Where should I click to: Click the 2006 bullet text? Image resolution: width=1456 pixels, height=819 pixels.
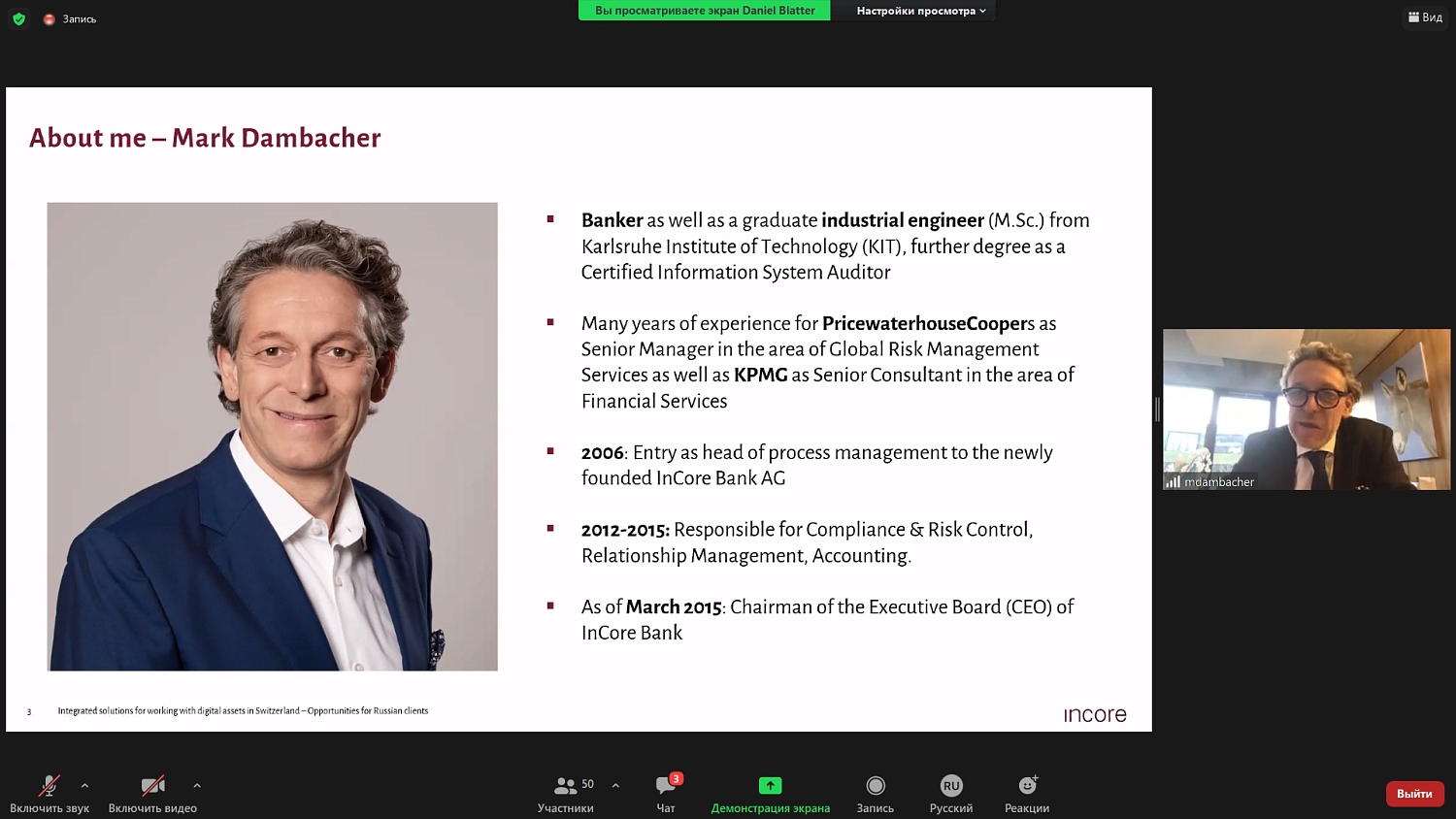coord(816,465)
